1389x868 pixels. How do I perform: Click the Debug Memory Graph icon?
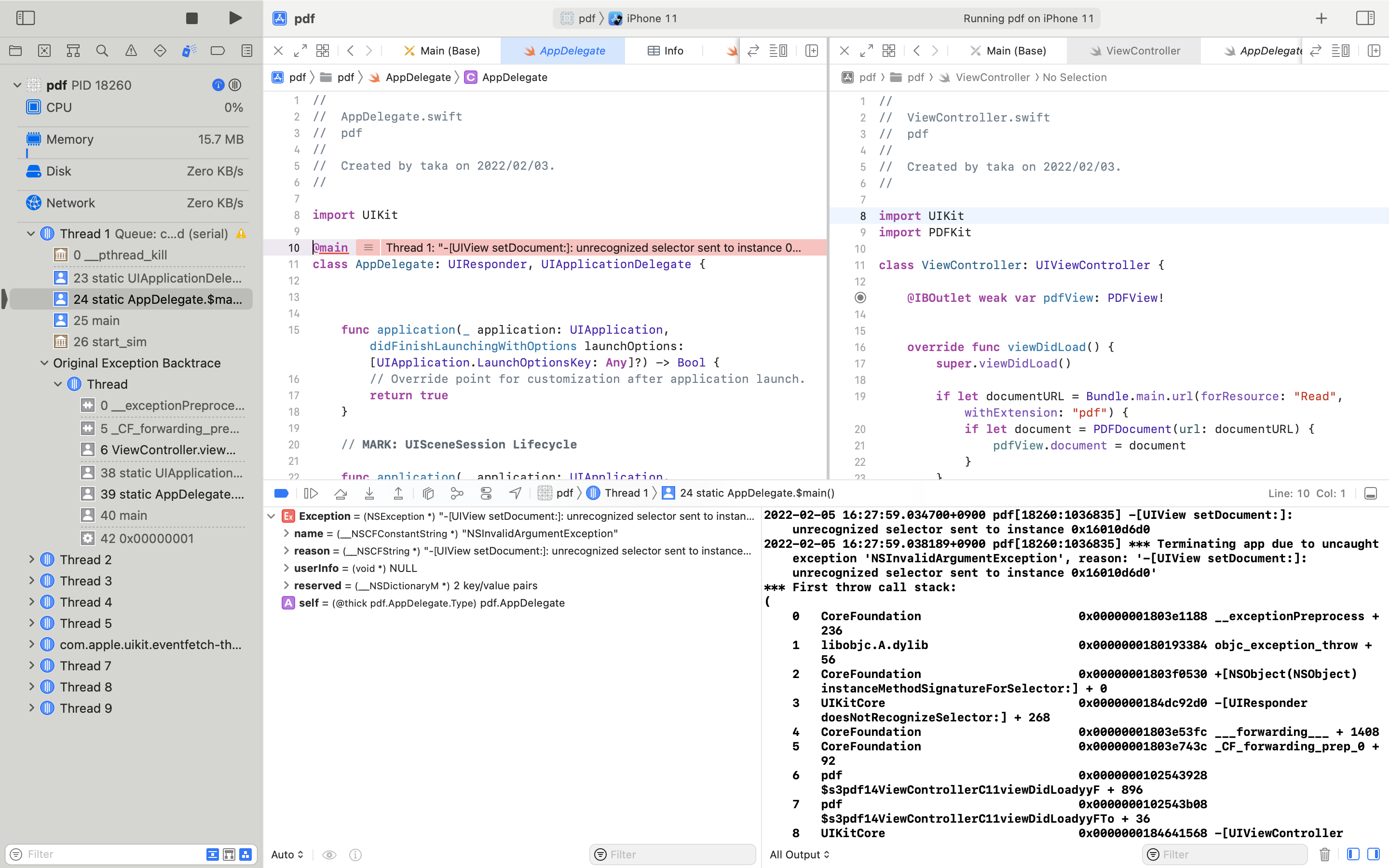[x=457, y=493]
